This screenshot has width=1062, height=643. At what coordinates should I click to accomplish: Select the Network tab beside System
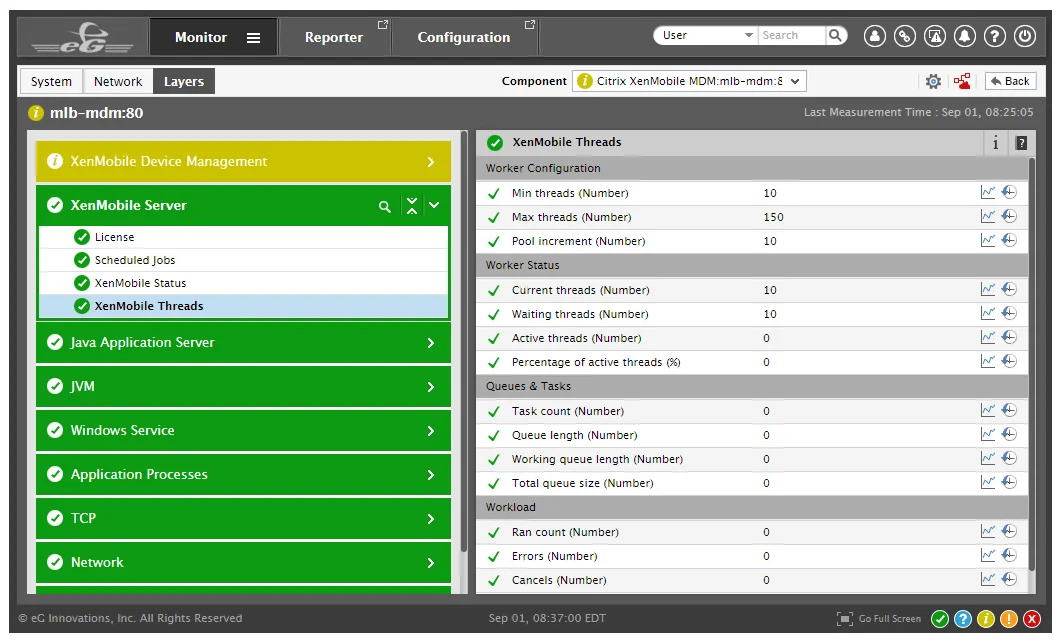pos(118,81)
